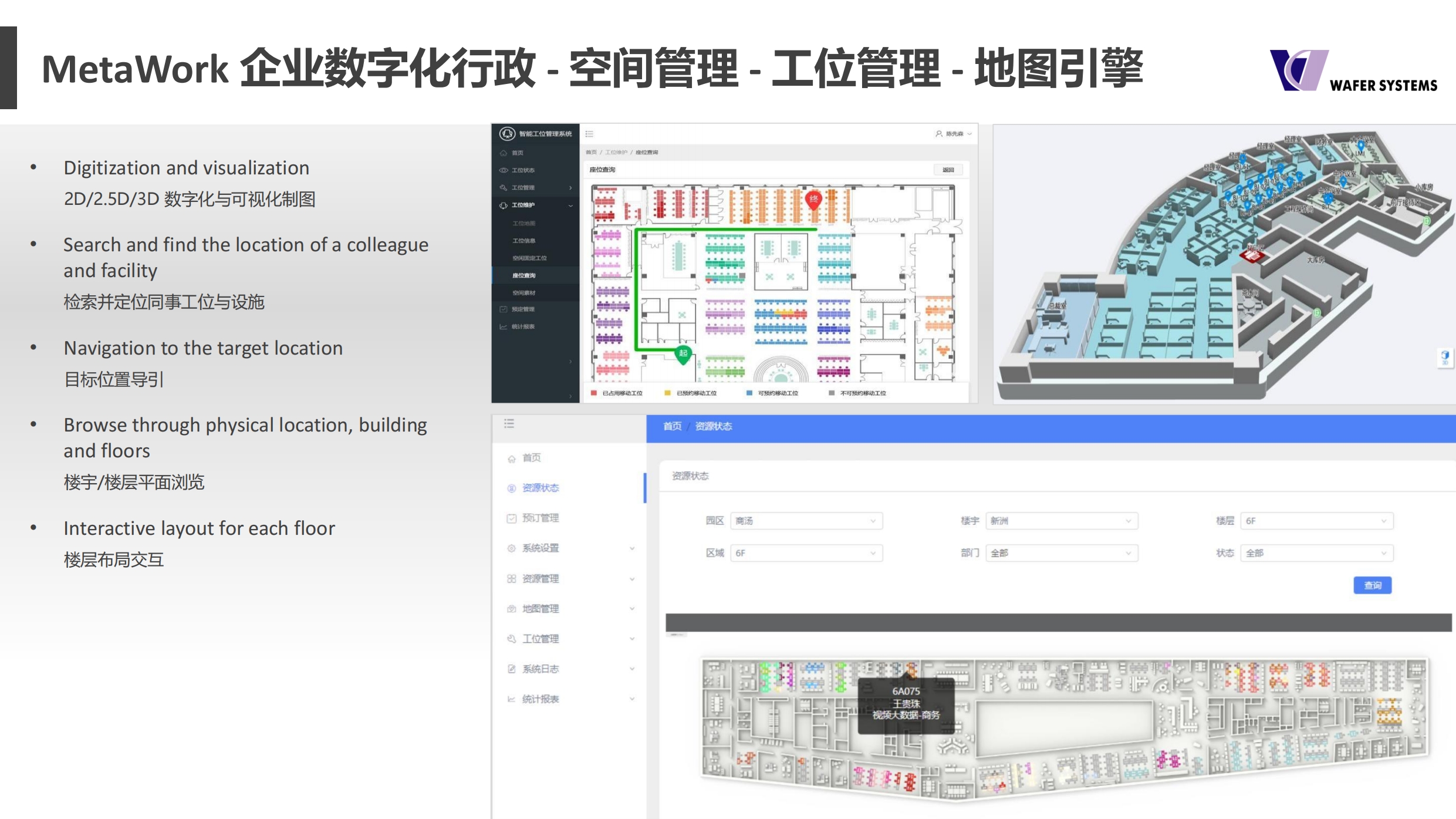This screenshot has width=1456, height=819.
Task: Click the blue 查询 search button
Action: (x=1373, y=585)
